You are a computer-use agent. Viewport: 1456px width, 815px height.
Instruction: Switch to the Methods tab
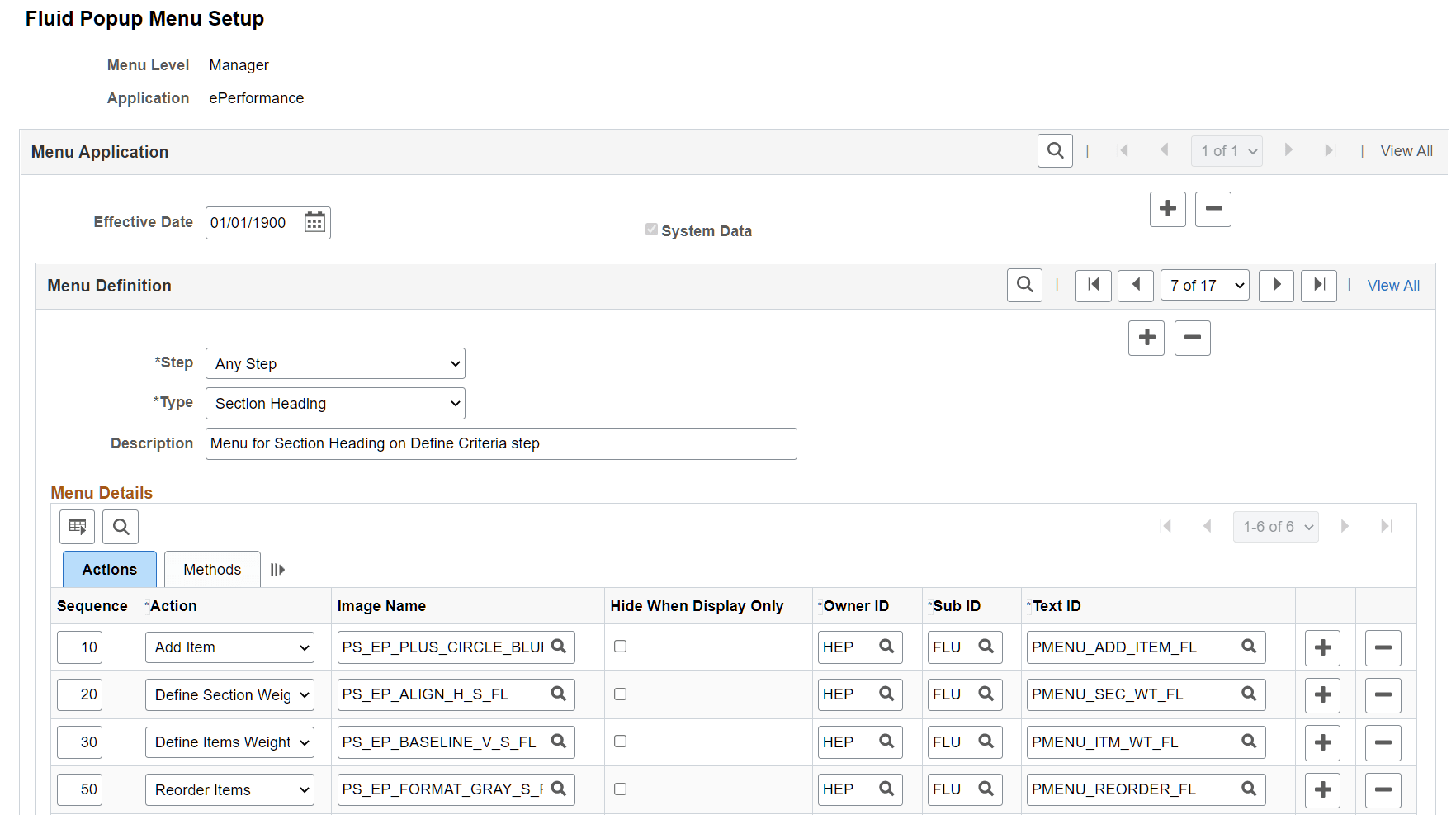(211, 569)
